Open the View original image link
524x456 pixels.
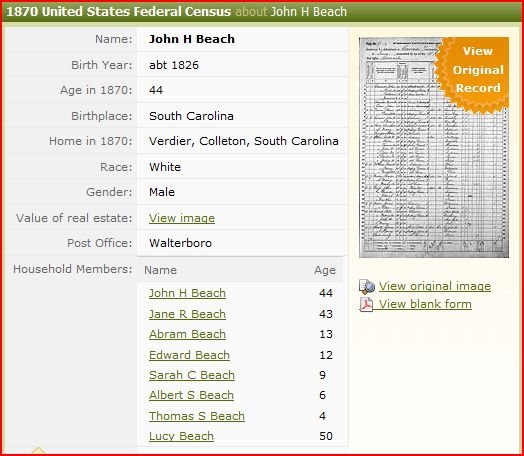435,286
